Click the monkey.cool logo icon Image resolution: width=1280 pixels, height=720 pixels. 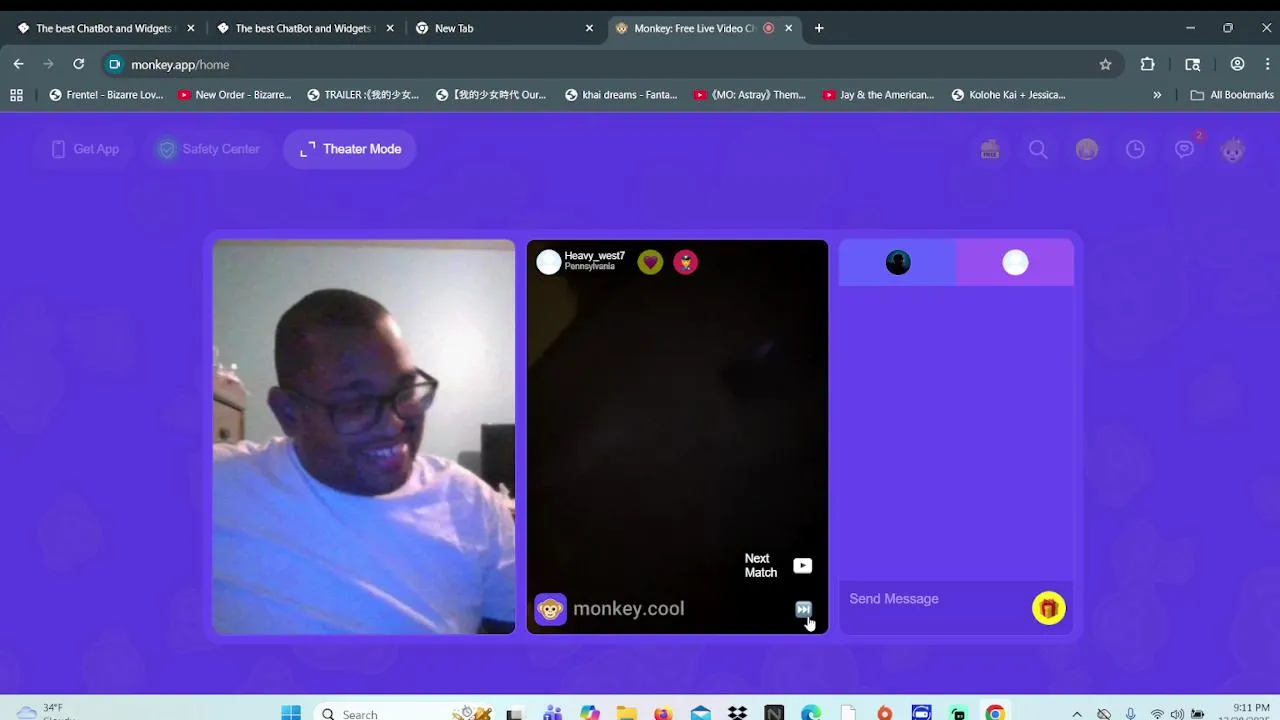(x=550, y=609)
